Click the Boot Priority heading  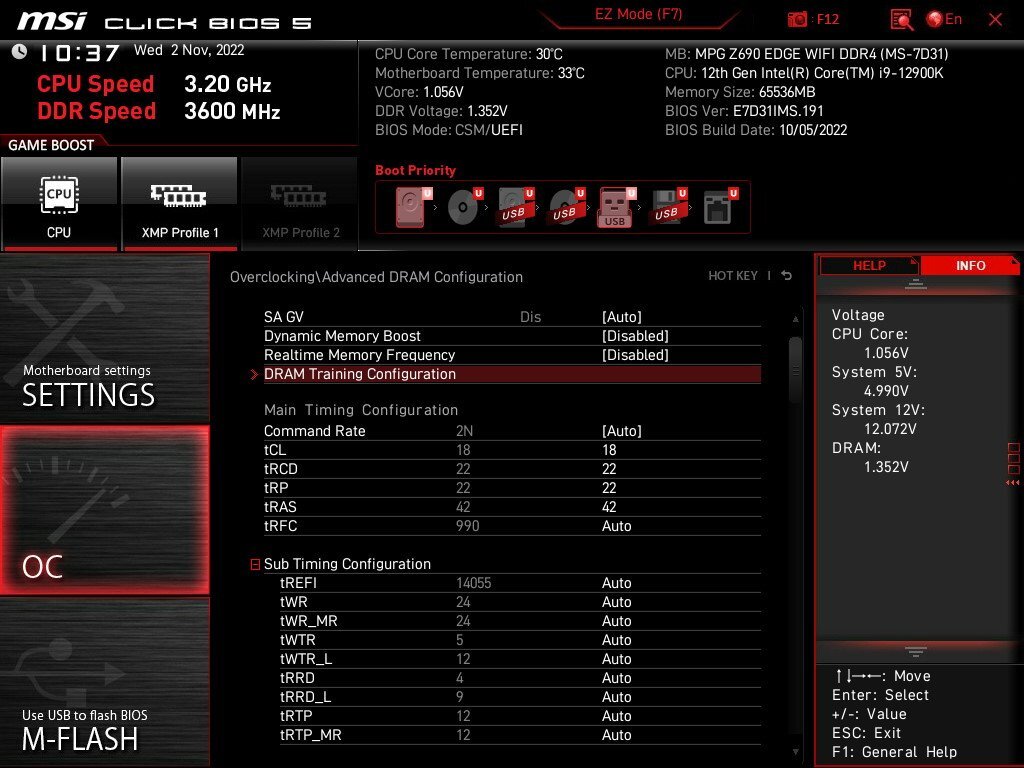tap(415, 170)
